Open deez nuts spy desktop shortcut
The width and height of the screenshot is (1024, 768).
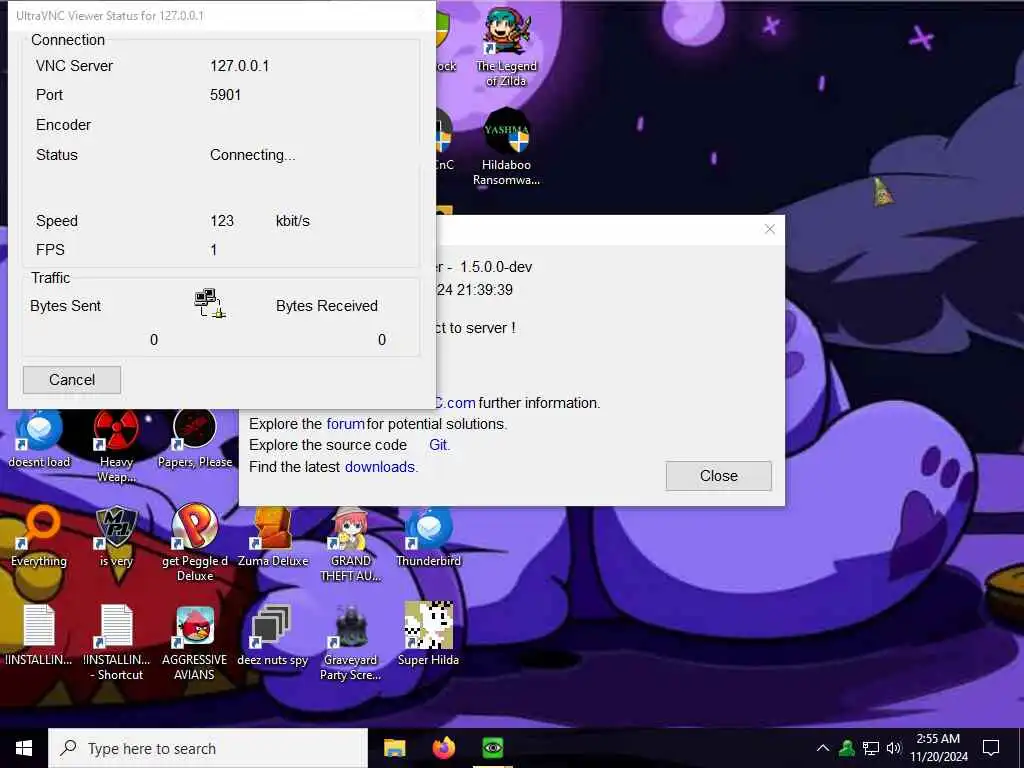pyautogui.click(x=273, y=635)
